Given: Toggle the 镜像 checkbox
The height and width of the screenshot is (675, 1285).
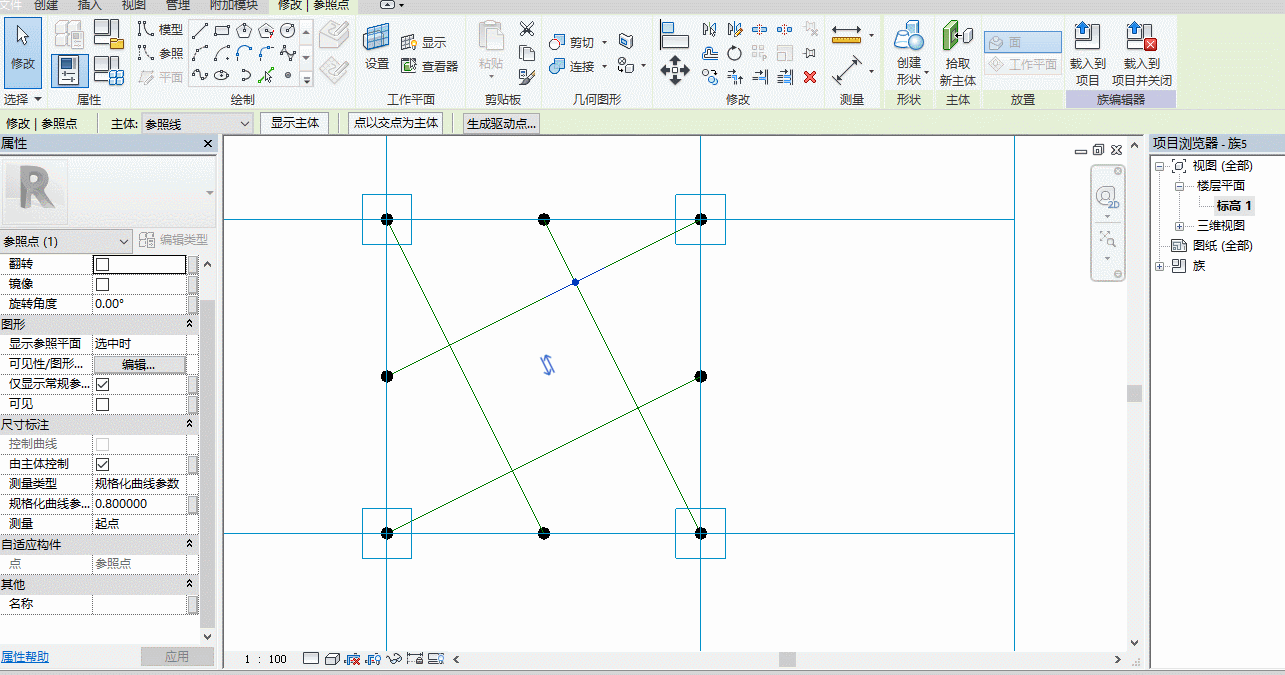Looking at the screenshot, I should [102, 285].
